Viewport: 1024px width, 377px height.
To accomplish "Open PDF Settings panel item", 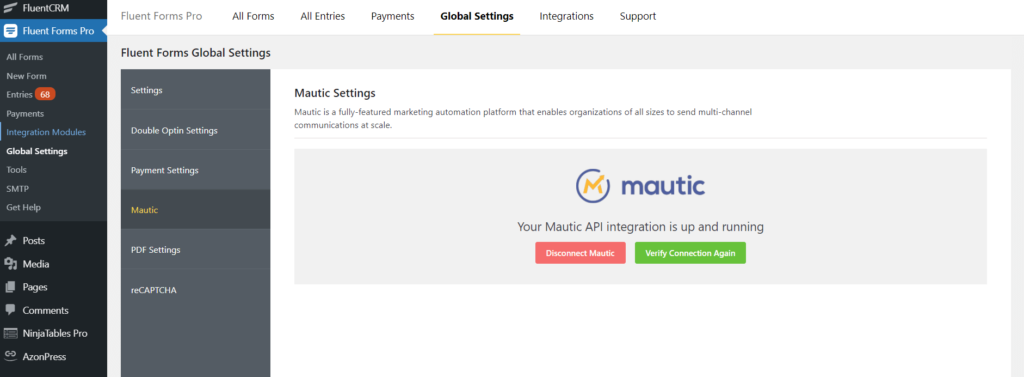I will 195,250.
